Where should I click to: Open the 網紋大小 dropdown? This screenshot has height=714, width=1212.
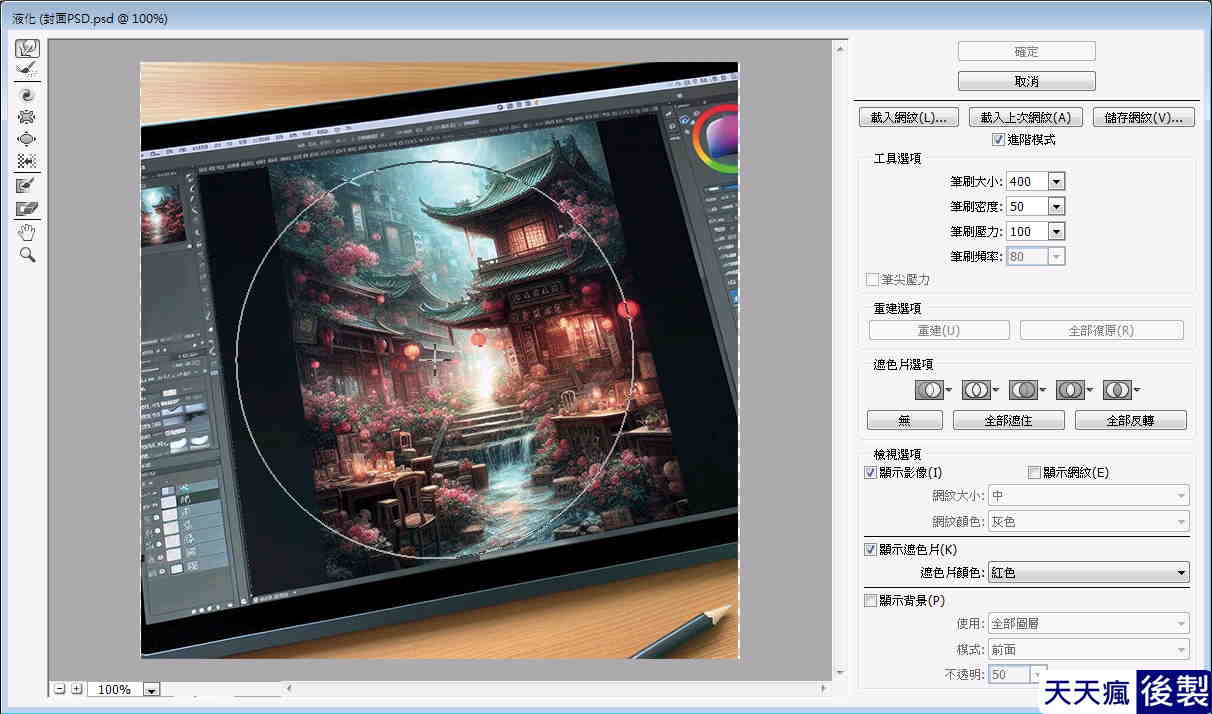1088,495
